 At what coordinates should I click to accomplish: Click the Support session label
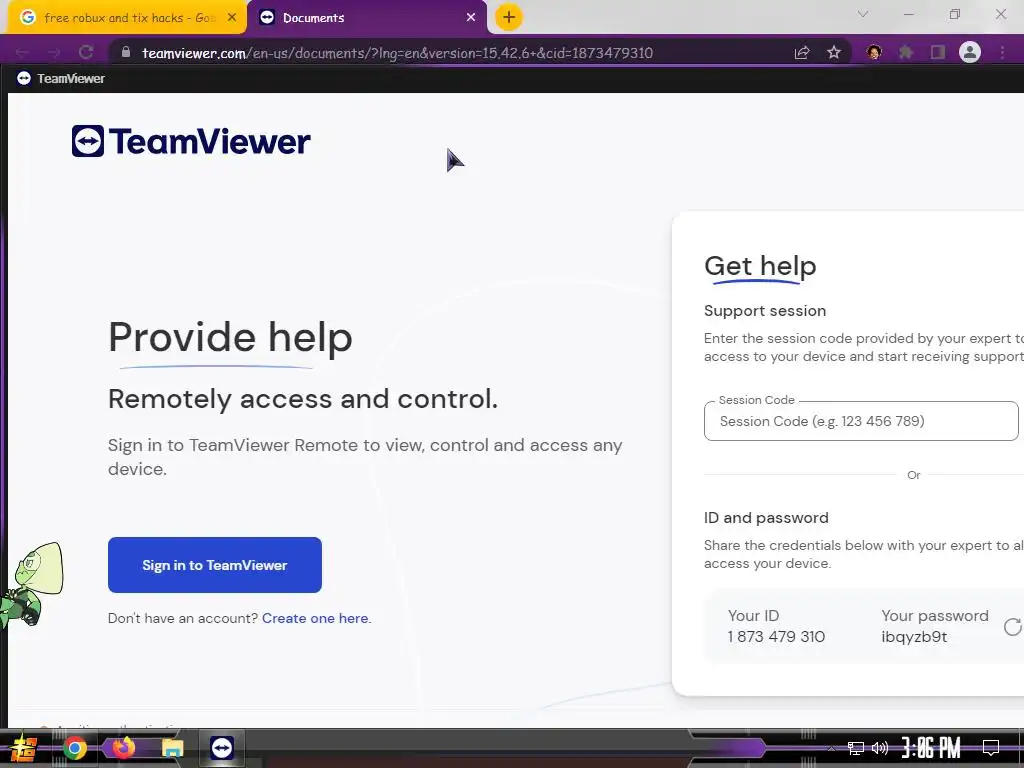(765, 311)
